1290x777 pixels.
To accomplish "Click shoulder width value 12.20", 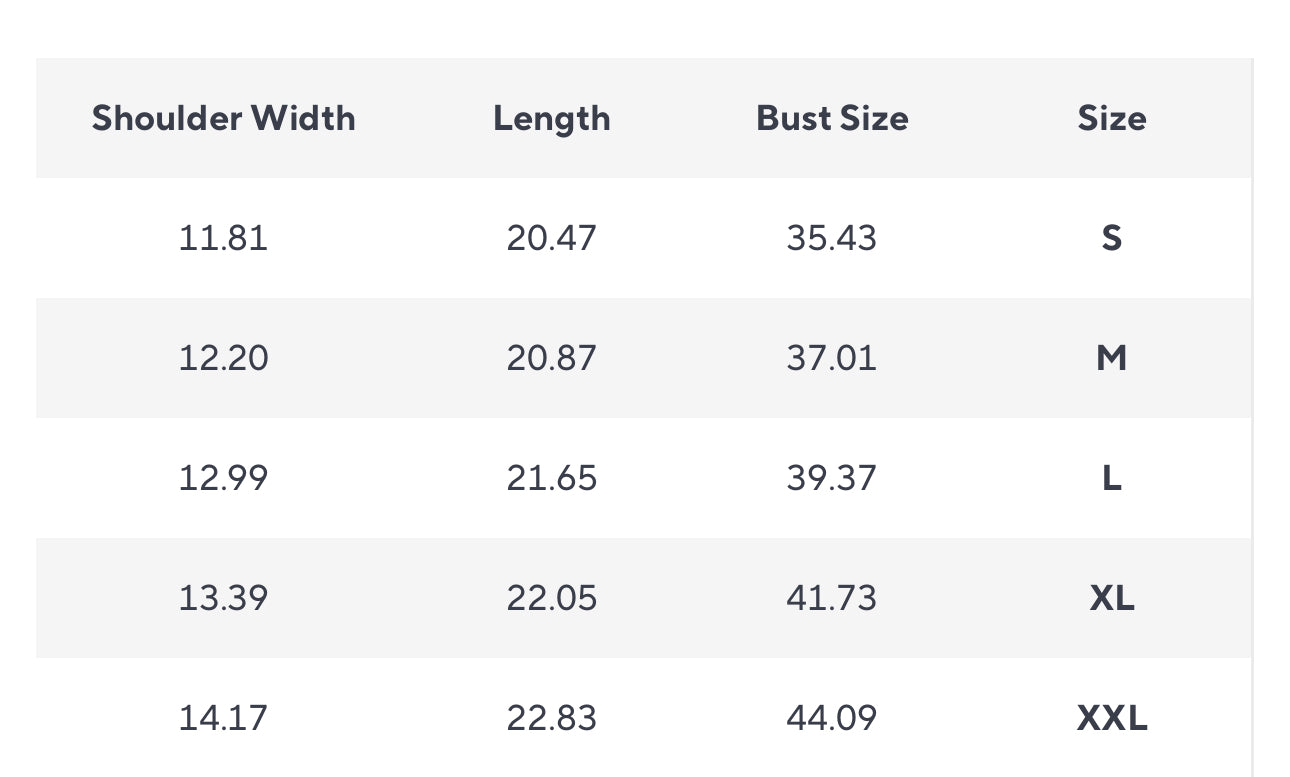I will click(223, 358).
